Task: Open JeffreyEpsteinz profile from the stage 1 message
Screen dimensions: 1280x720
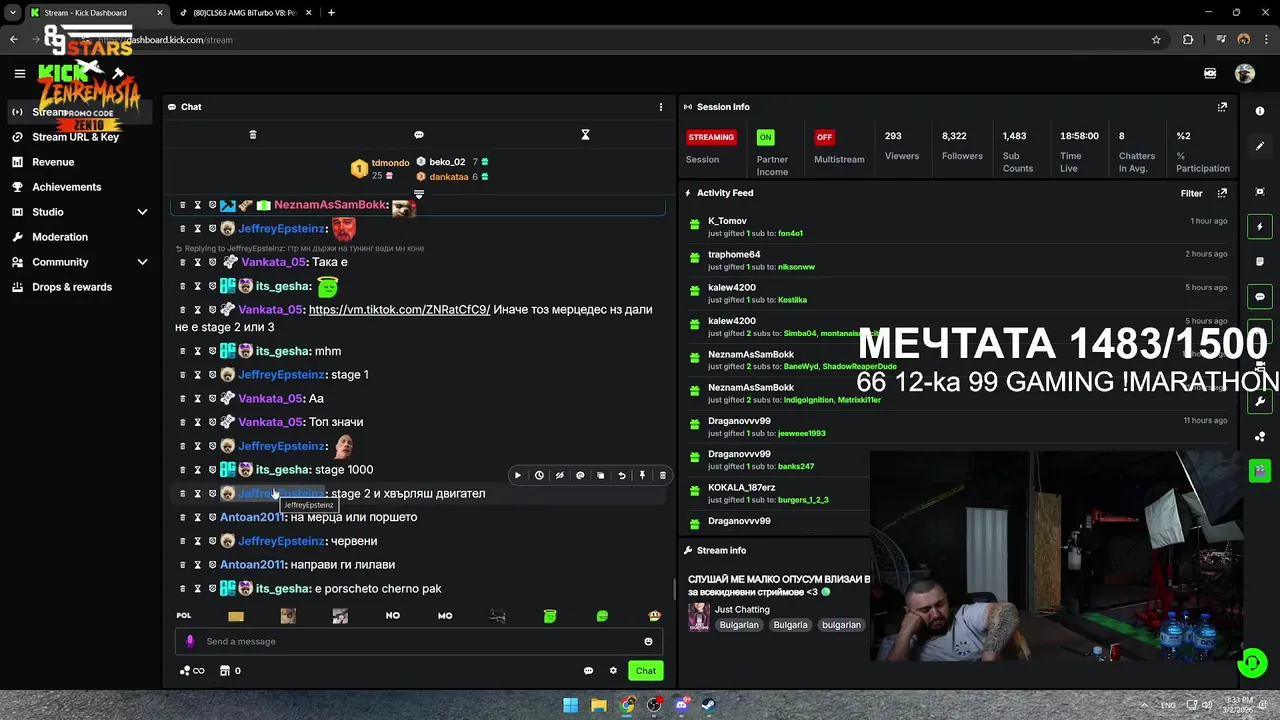Action: click(282, 375)
